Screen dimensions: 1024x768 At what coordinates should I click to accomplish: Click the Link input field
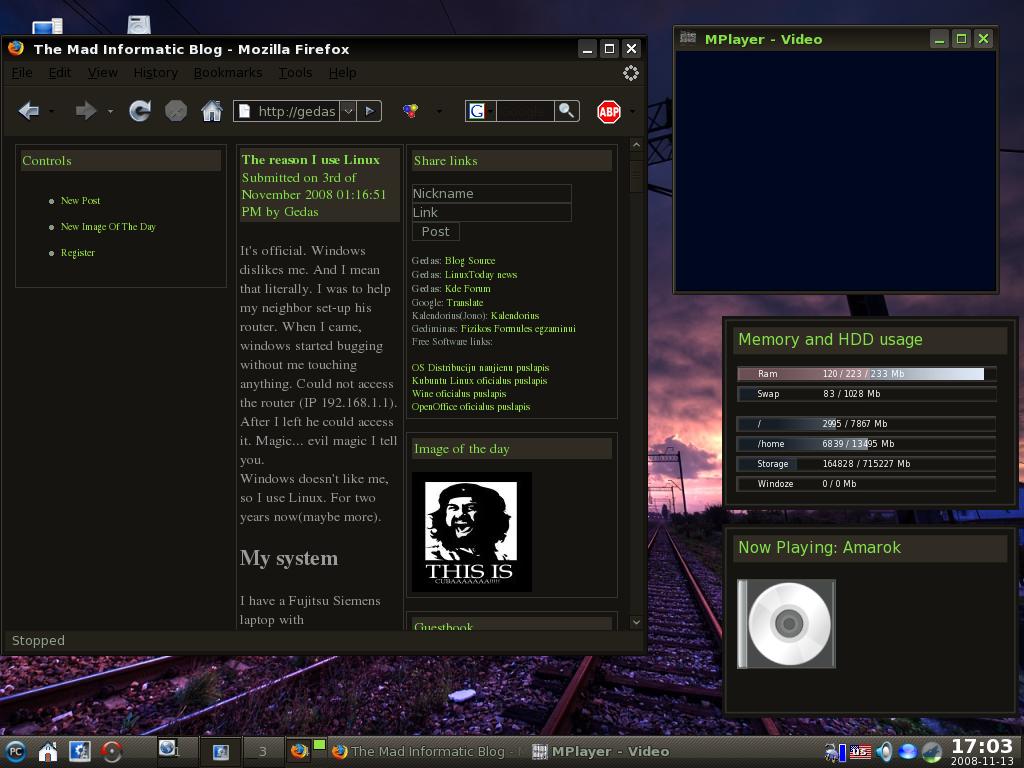tap(492, 212)
